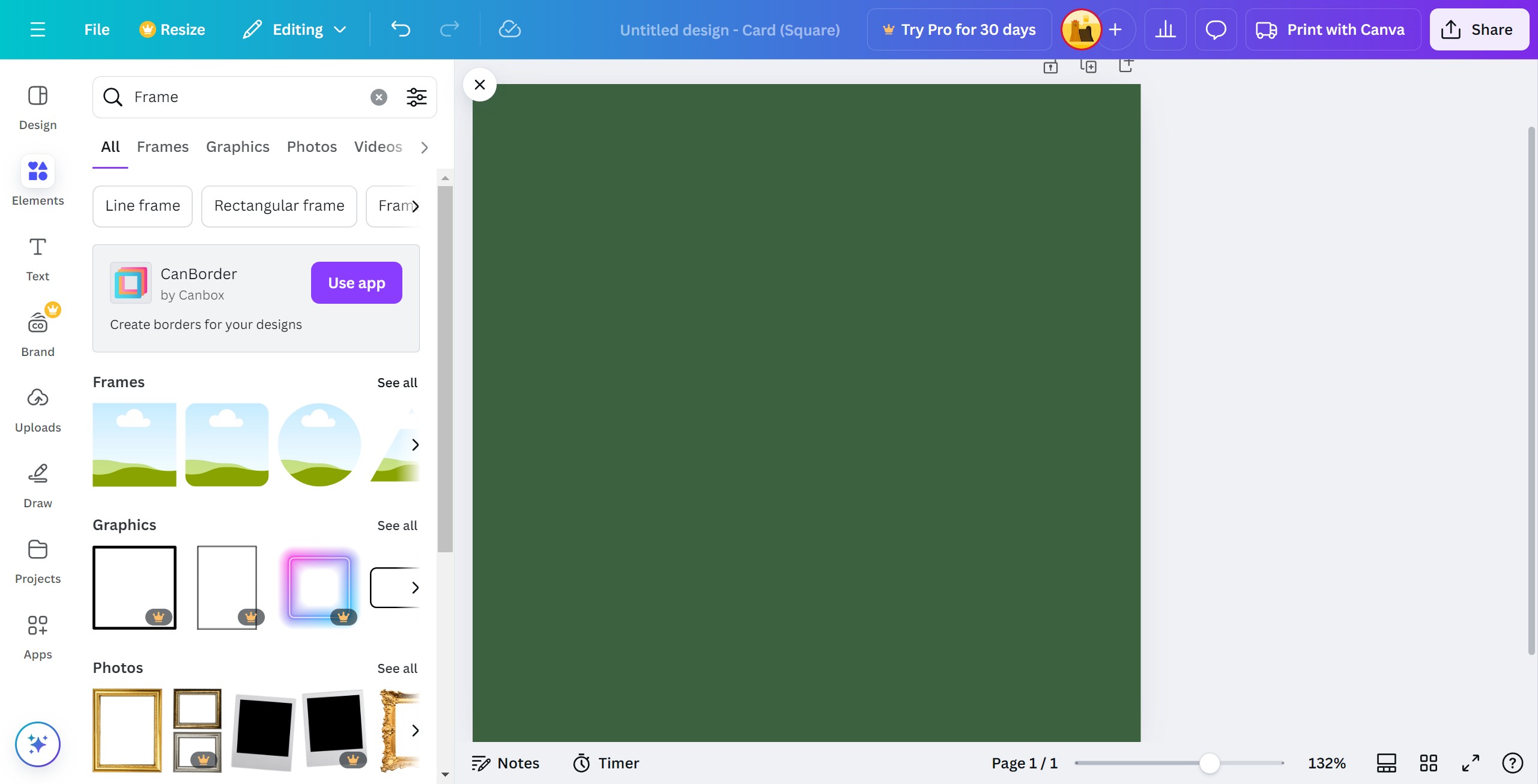Show more Photos with the arrow

pos(415,731)
